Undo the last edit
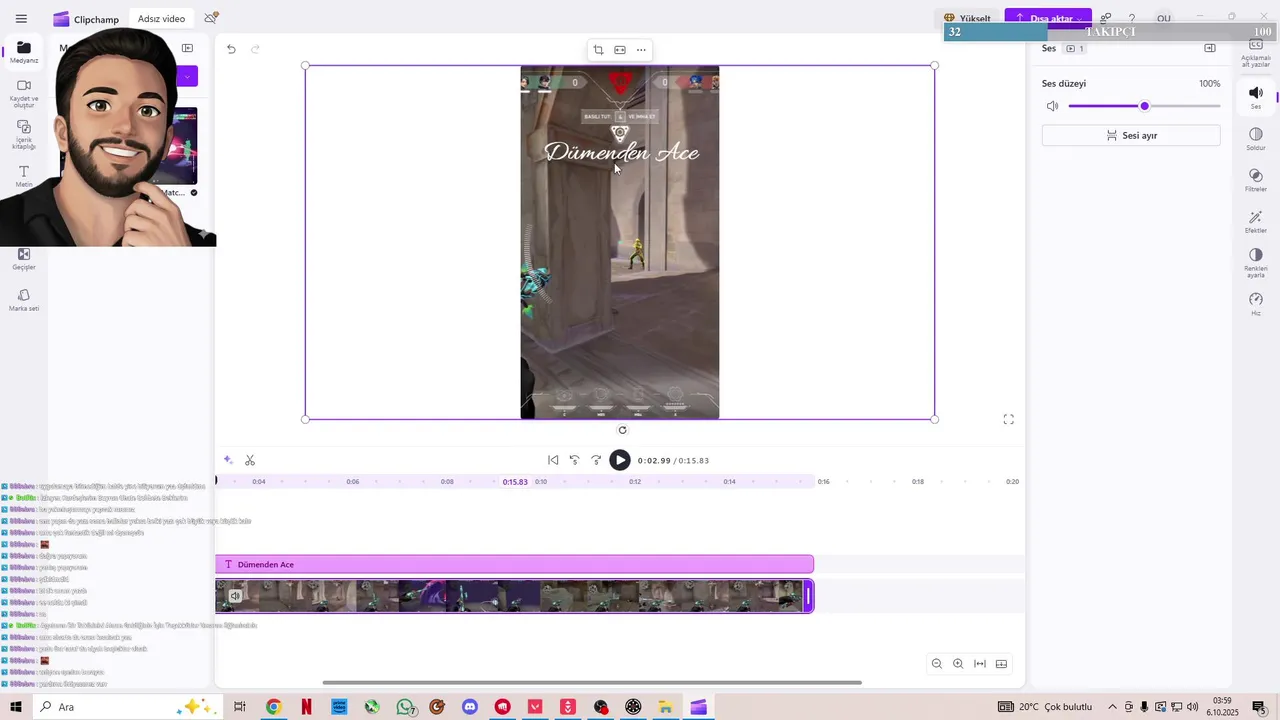Image resolution: width=1280 pixels, height=720 pixels. (231, 49)
